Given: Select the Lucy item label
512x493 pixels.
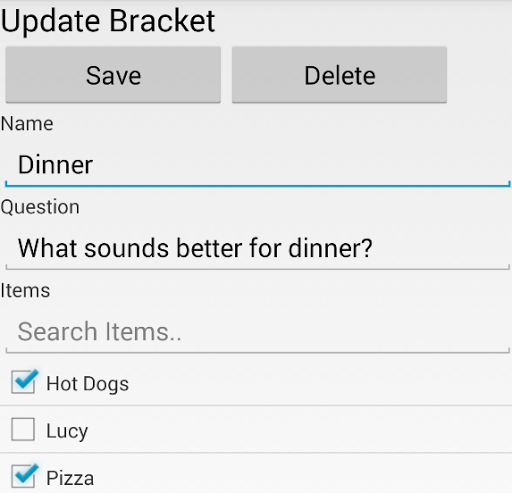Looking at the screenshot, I should 67,431.
